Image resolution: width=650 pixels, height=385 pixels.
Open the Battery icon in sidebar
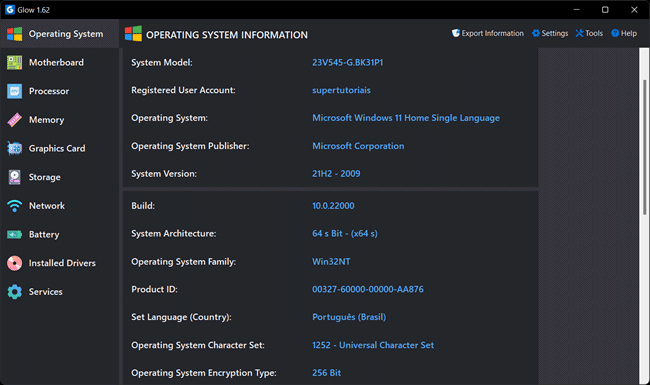tap(15, 235)
